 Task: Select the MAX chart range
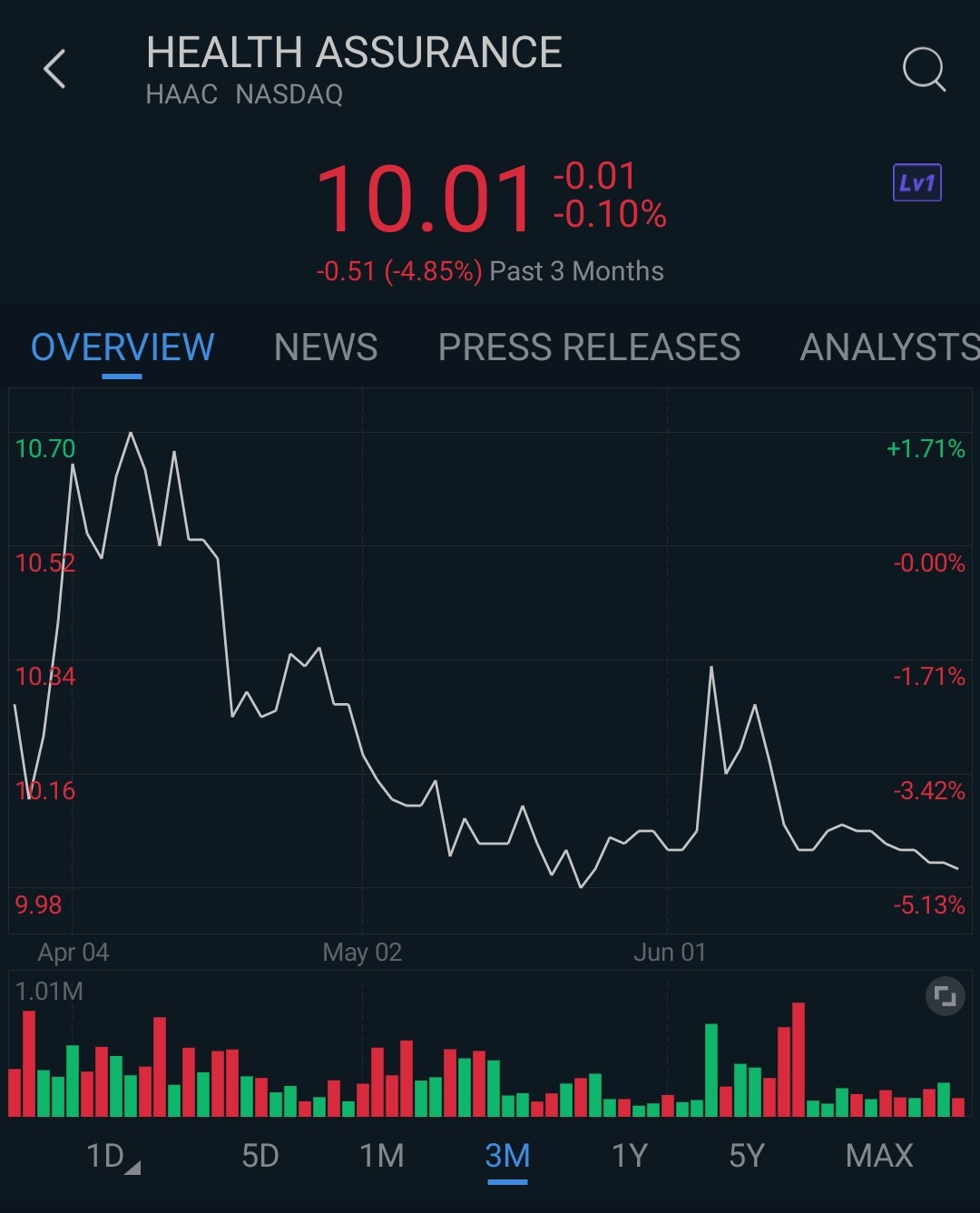click(879, 1156)
